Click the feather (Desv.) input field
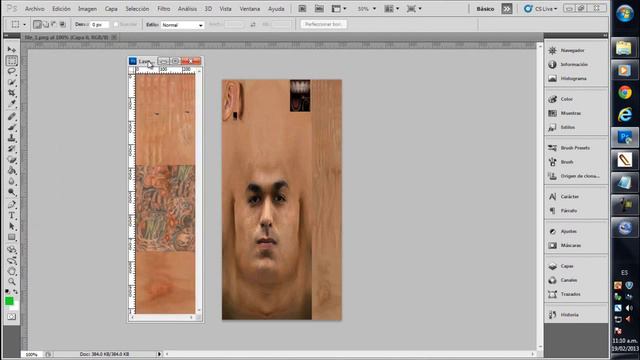This screenshot has width=640, height=360. 100,25
